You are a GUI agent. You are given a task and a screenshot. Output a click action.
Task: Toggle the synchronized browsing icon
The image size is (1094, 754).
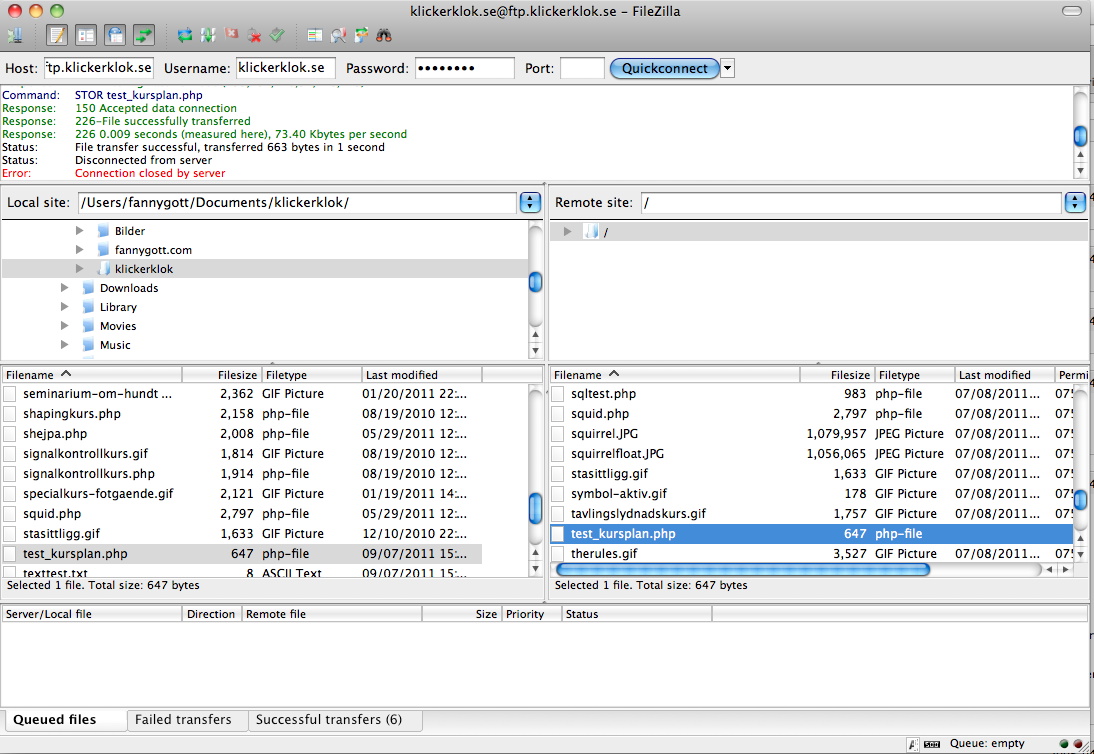(361, 35)
